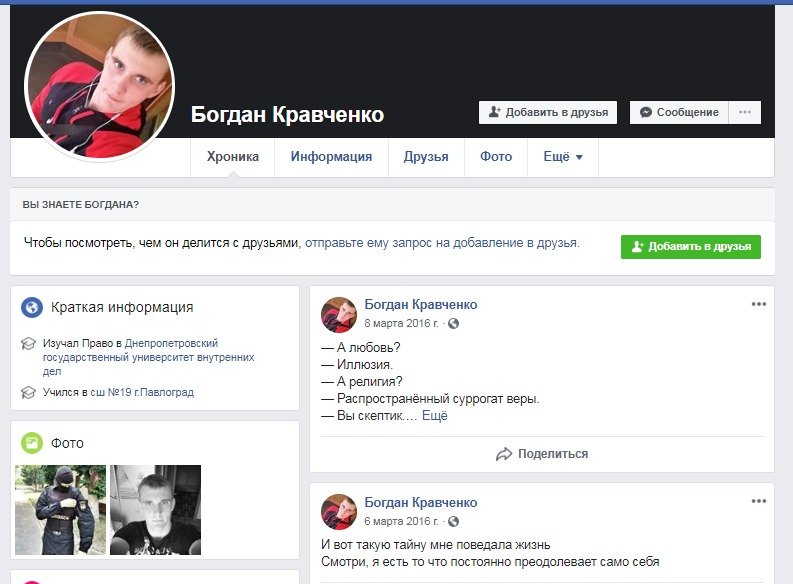Click the 'Поделиться' share icon
793x584 pixels.
coord(505,454)
